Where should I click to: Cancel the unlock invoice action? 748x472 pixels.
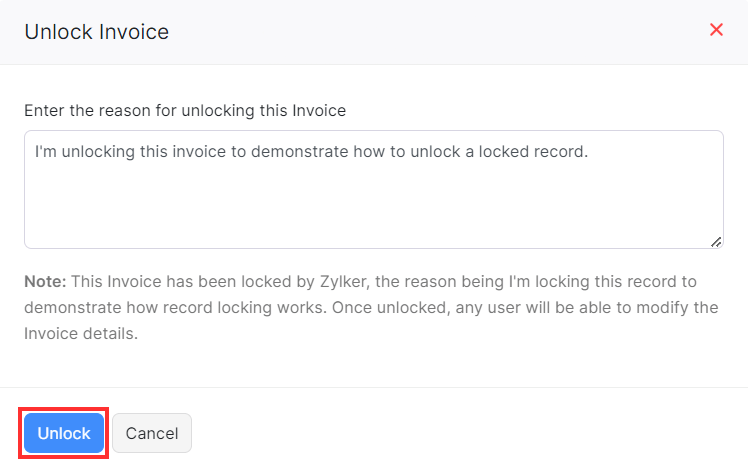pos(152,433)
